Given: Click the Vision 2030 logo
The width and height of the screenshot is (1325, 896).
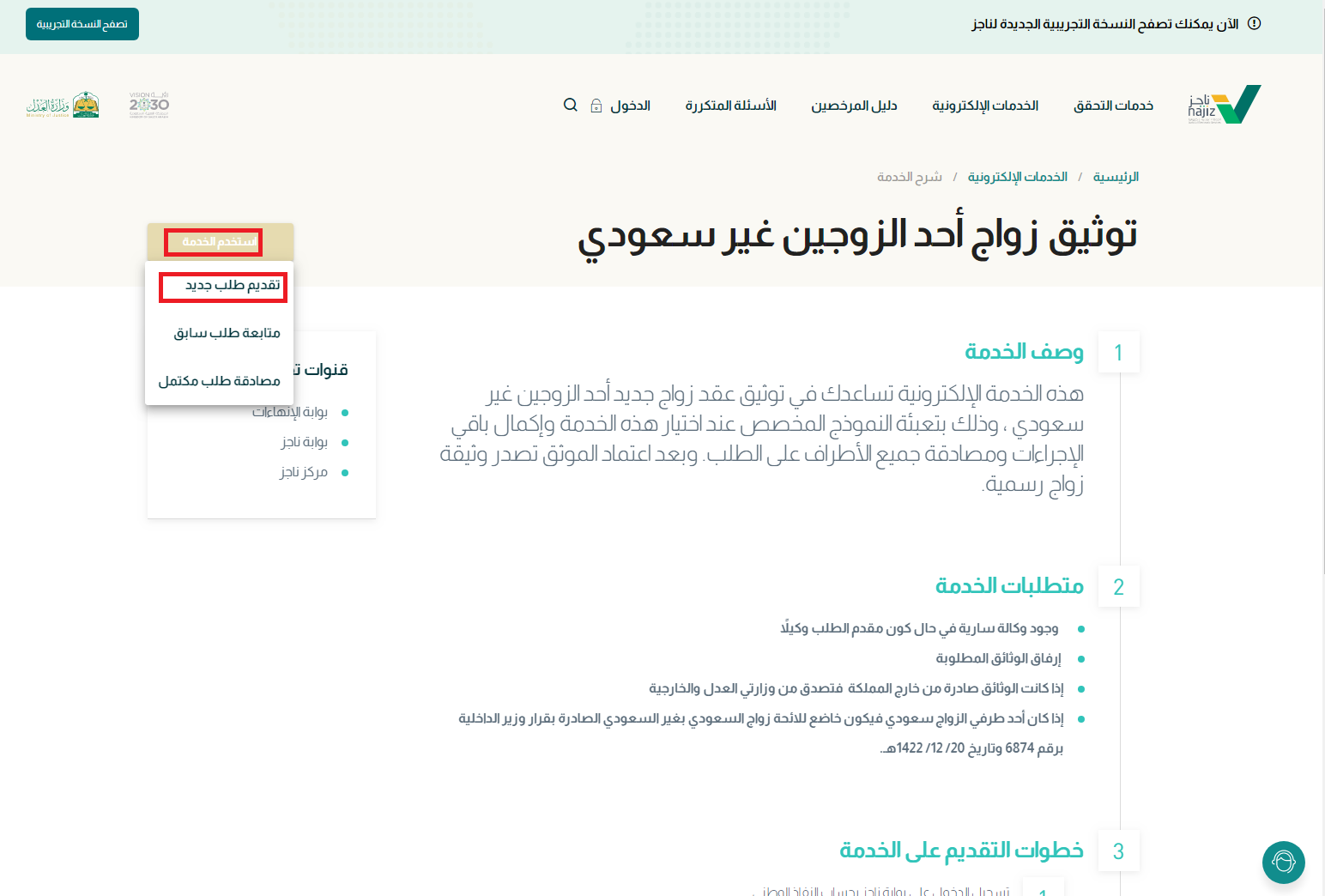Looking at the screenshot, I should [x=149, y=105].
